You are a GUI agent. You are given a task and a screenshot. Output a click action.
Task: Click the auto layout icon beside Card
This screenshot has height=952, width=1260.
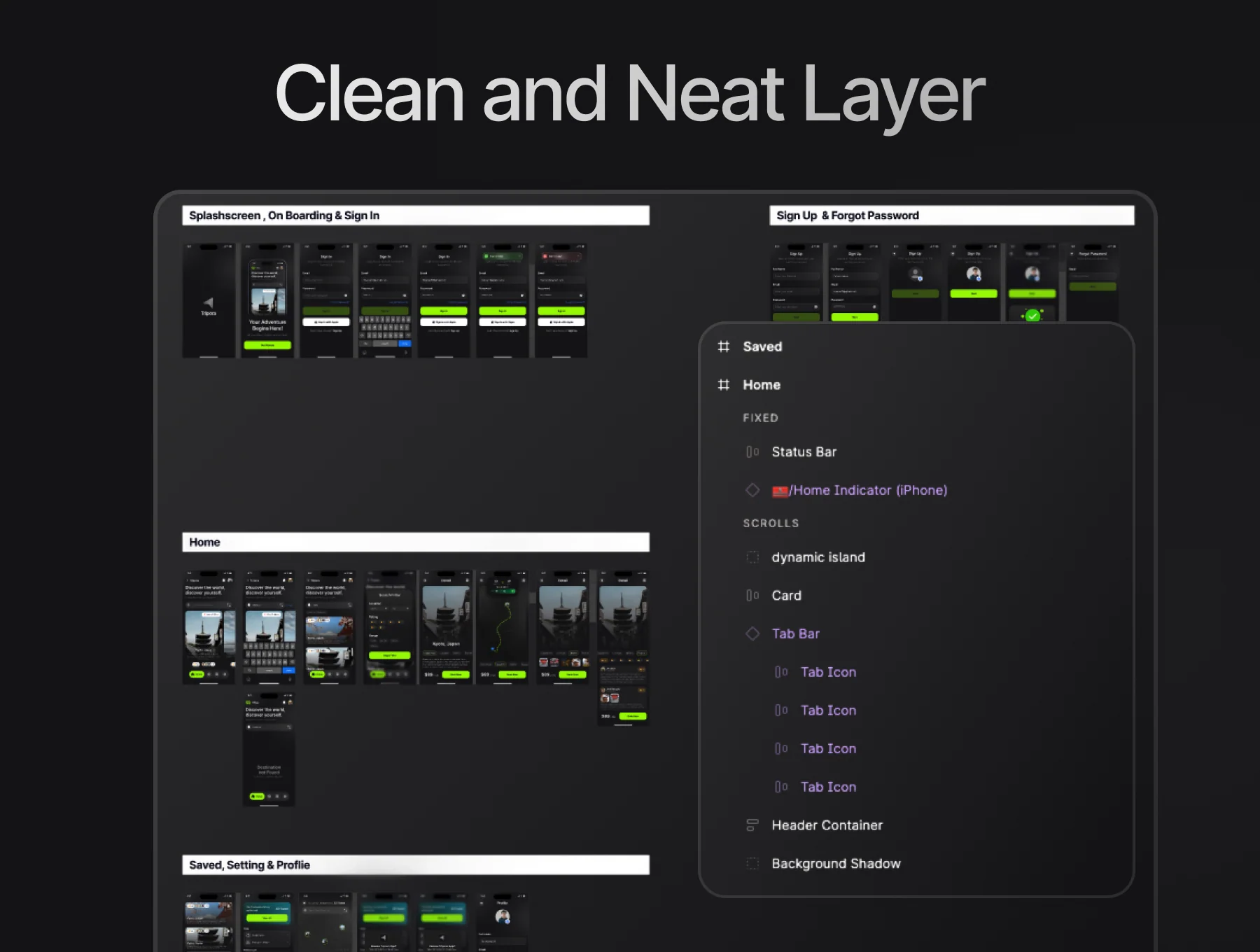pos(752,596)
